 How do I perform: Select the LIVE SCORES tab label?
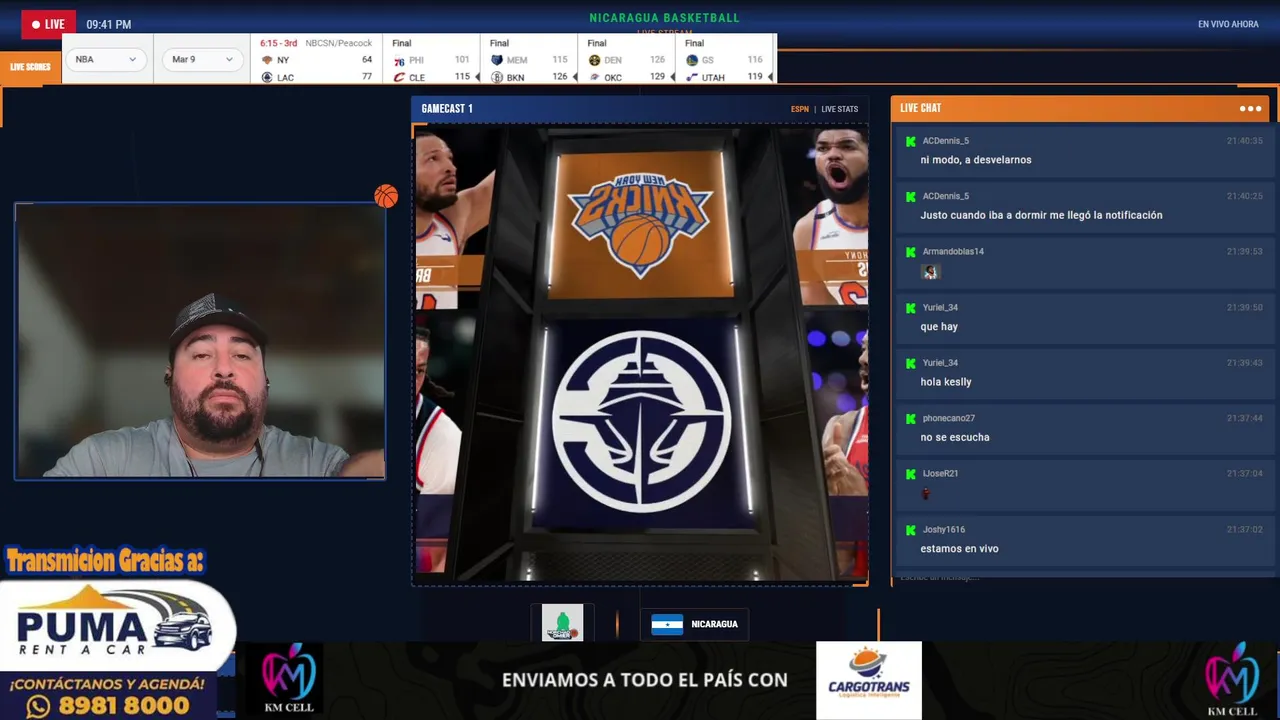pos(30,67)
